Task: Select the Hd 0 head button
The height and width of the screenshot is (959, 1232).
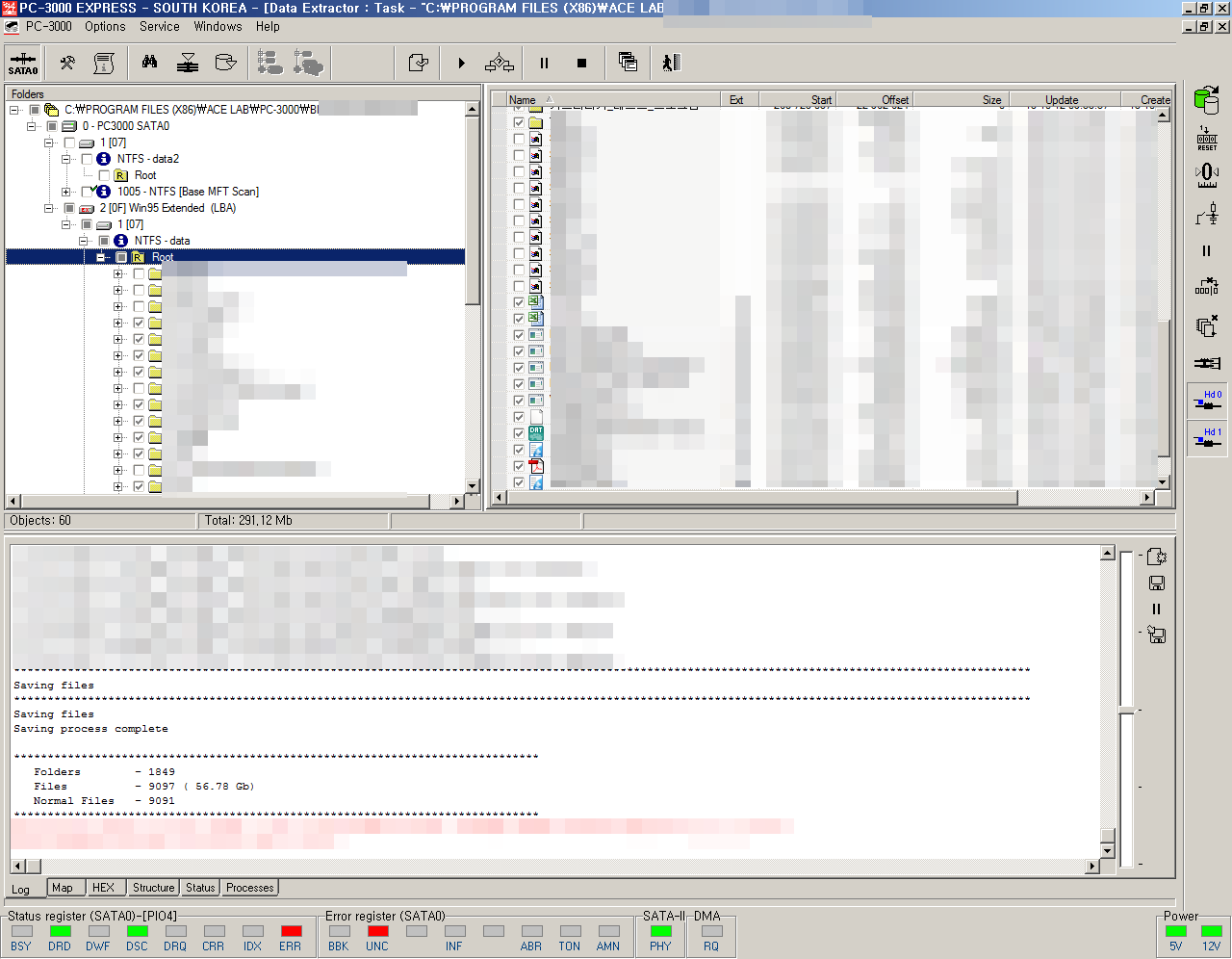Action: [x=1207, y=401]
